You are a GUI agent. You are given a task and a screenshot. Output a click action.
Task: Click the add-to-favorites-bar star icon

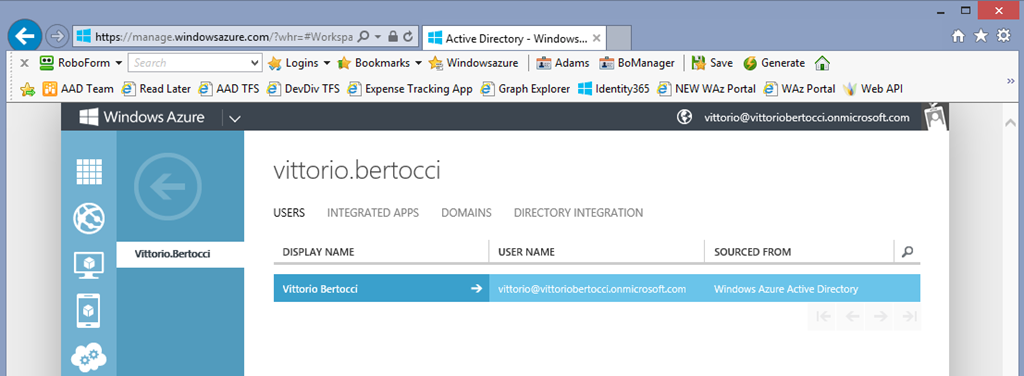27,89
